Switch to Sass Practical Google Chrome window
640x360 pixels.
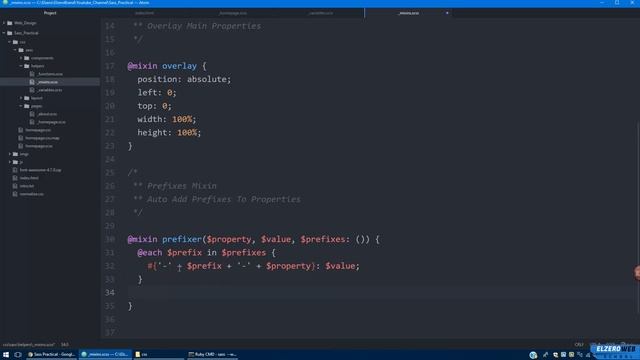tap(51, 354)
